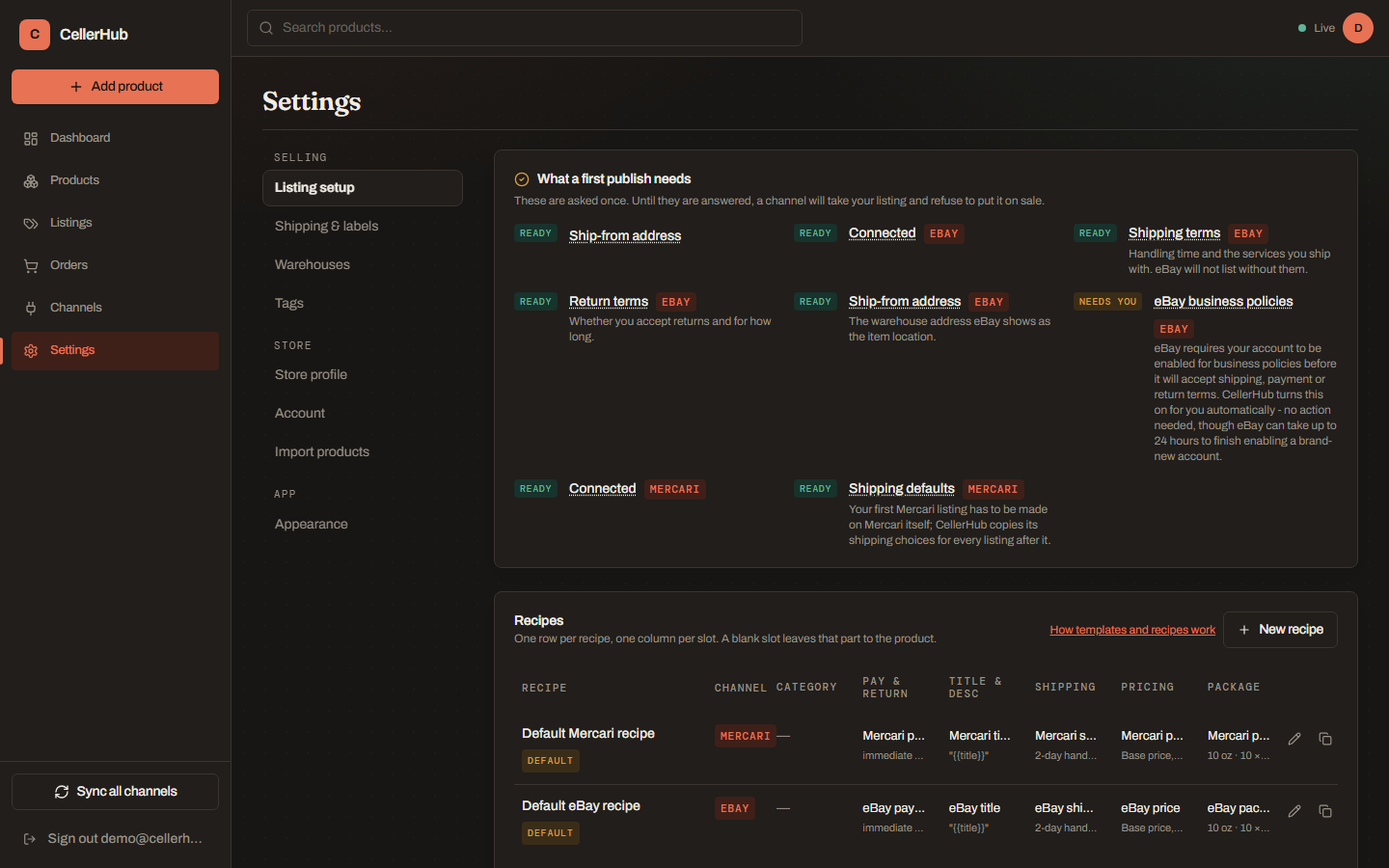Open the first Ship-from address link

pos(625,235)
